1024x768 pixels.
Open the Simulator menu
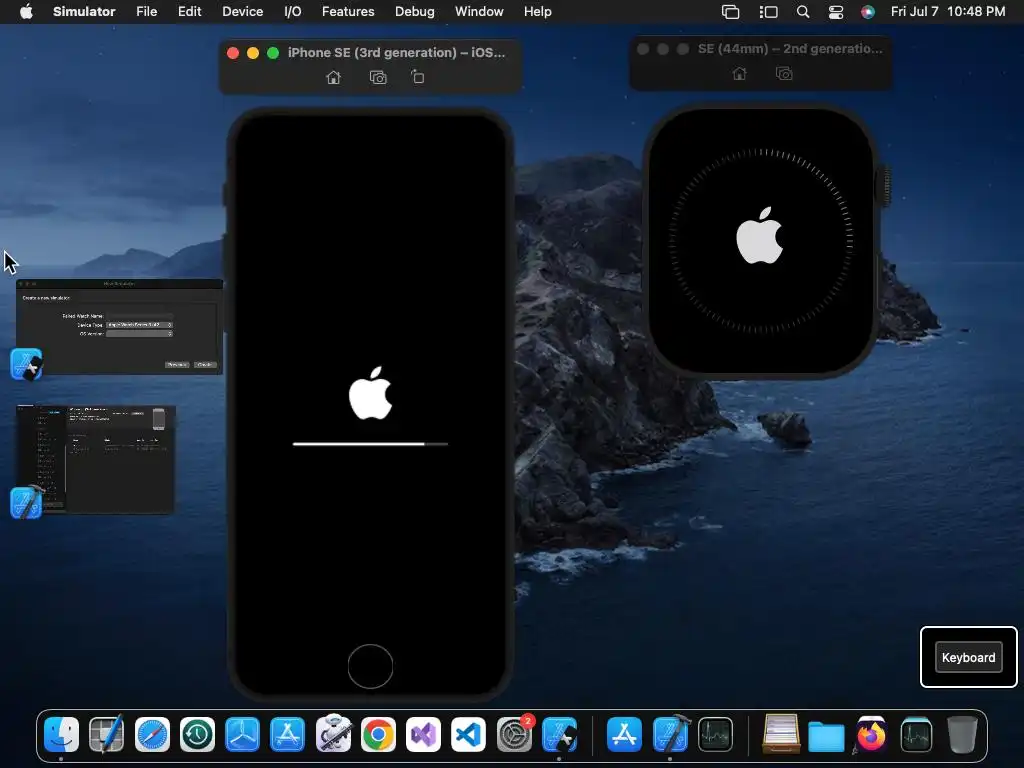(x=84, y=12)
